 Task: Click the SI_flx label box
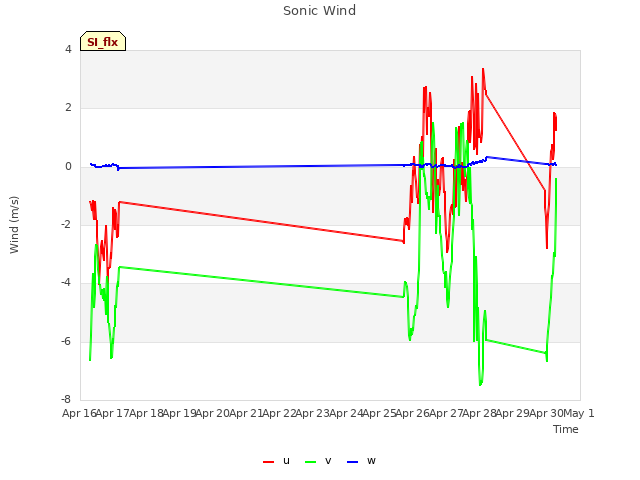tap(103, 41)
